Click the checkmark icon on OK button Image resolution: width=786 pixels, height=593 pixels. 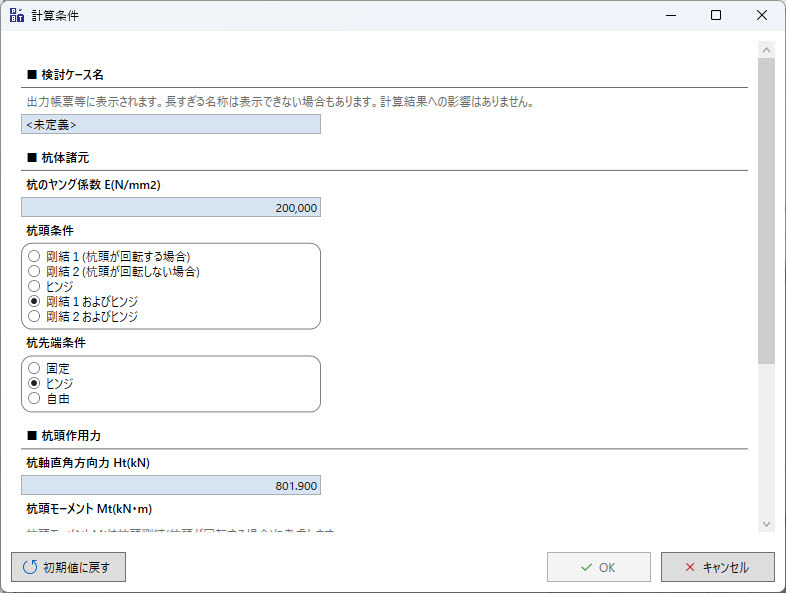586,568
